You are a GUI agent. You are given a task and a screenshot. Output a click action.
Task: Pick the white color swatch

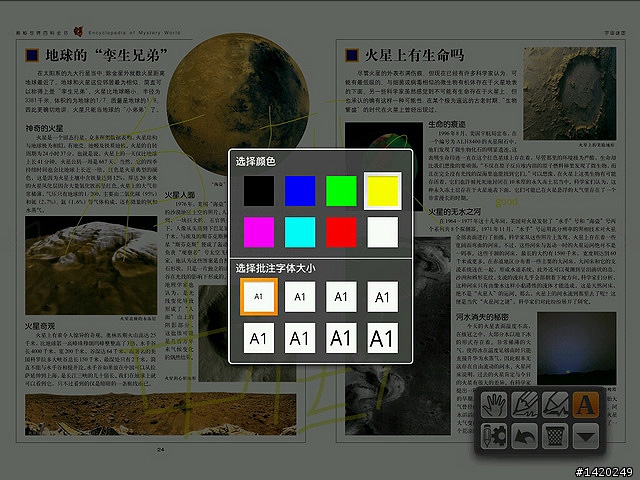point(382,232)
